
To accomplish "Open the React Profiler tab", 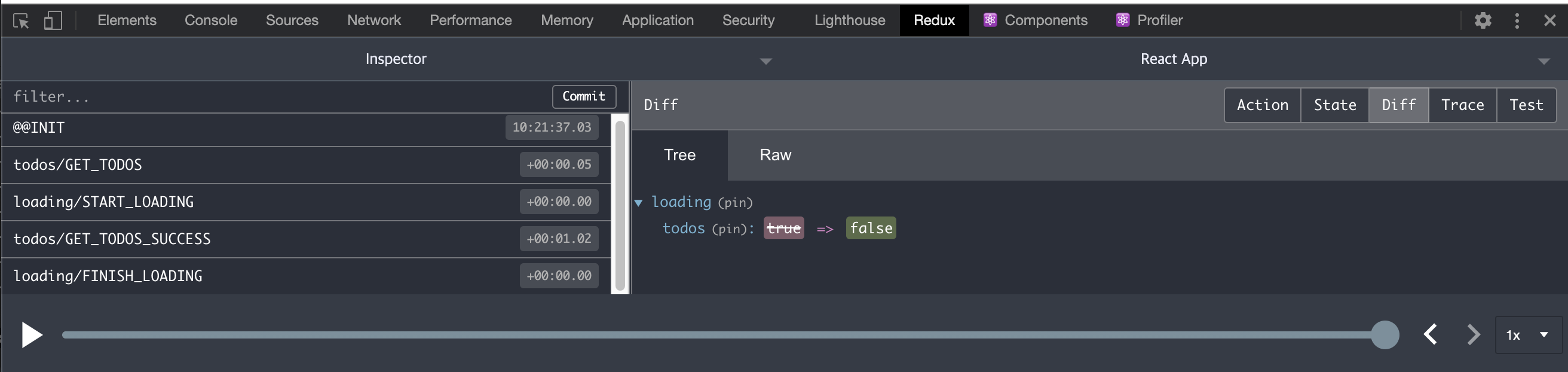I will 1149,20.
